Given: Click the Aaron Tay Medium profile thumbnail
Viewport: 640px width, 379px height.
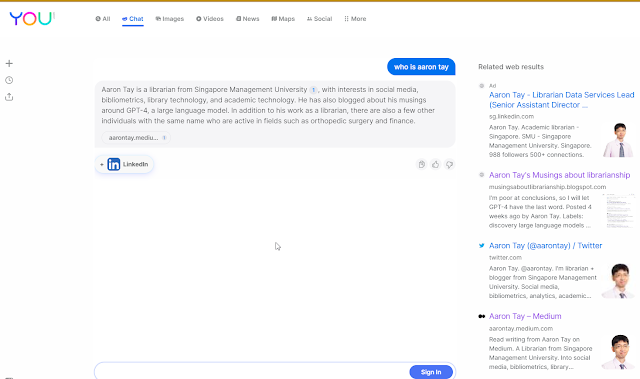Looking at the screenshot, I should click(618, 352).
